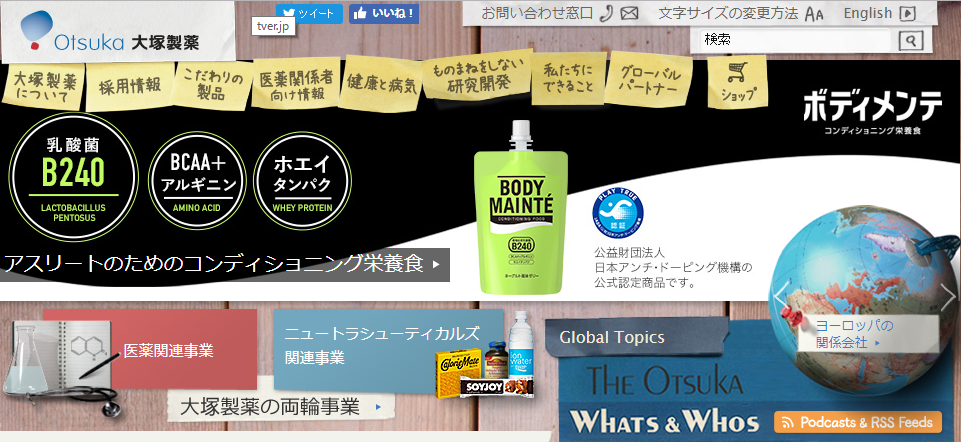Open ヨーロッパの関係会社 link
The height and width of the screenshot is (442, 961).
855,333
